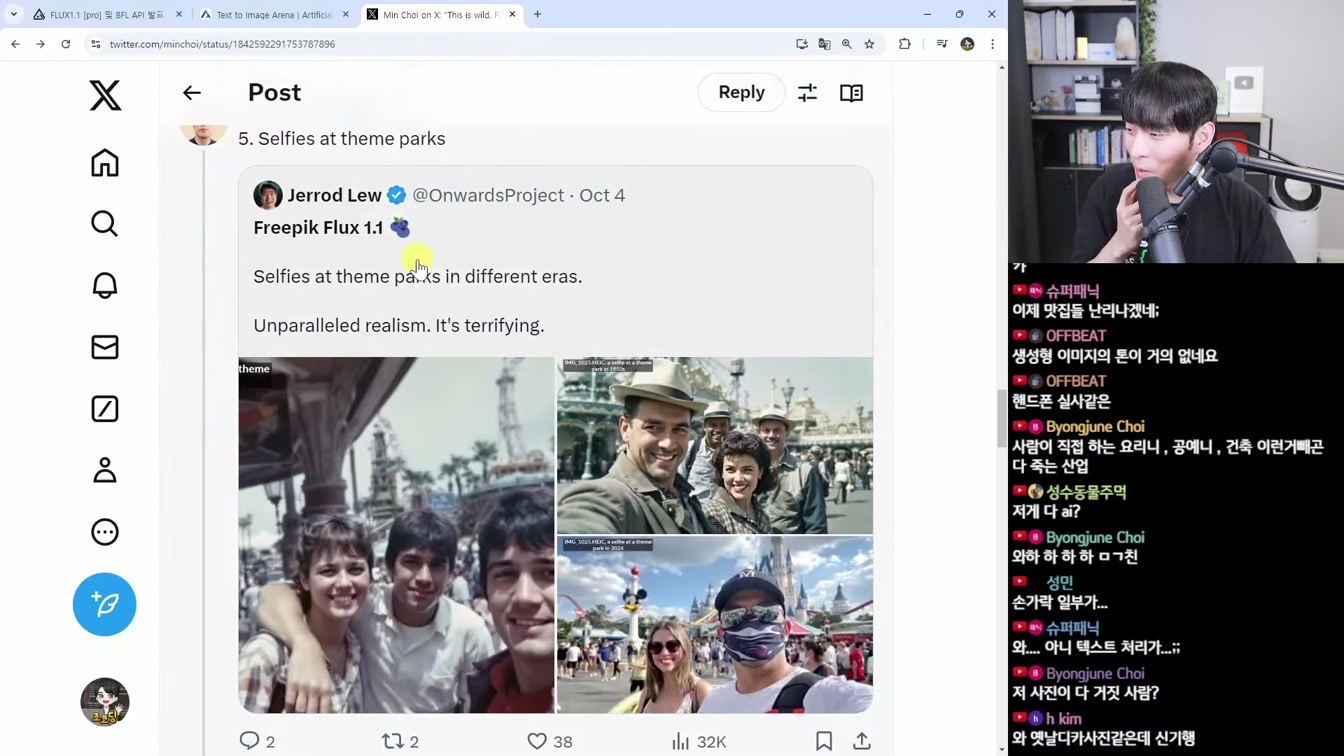This screenshot has width=1344, height=756.
Task: Click the browser forward arrow
Action: 40,44
